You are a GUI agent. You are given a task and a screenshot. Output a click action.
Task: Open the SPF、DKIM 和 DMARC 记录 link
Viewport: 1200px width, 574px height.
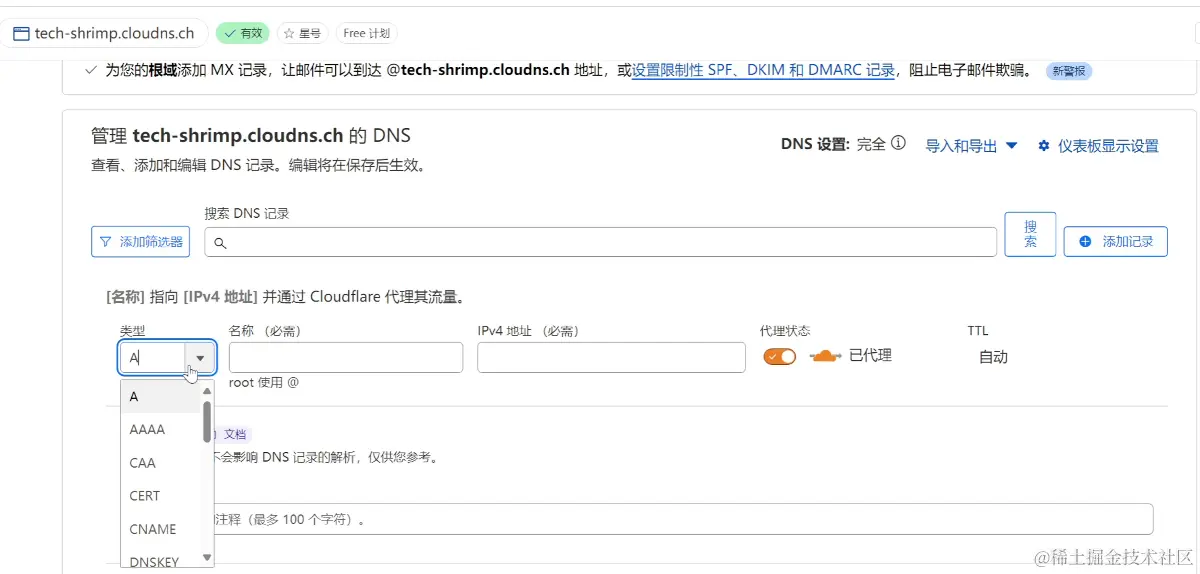tap(763, 71)
